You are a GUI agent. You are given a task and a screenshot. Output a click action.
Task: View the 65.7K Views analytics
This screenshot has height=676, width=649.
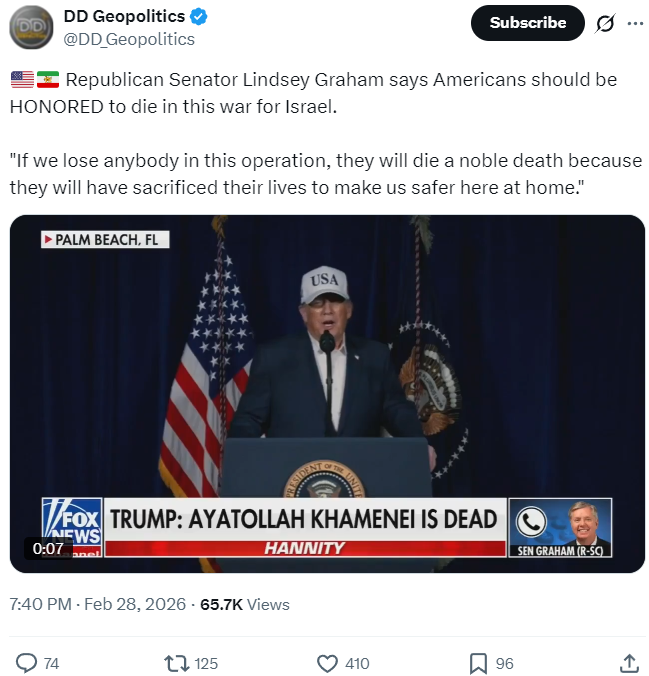pos(245,604)
